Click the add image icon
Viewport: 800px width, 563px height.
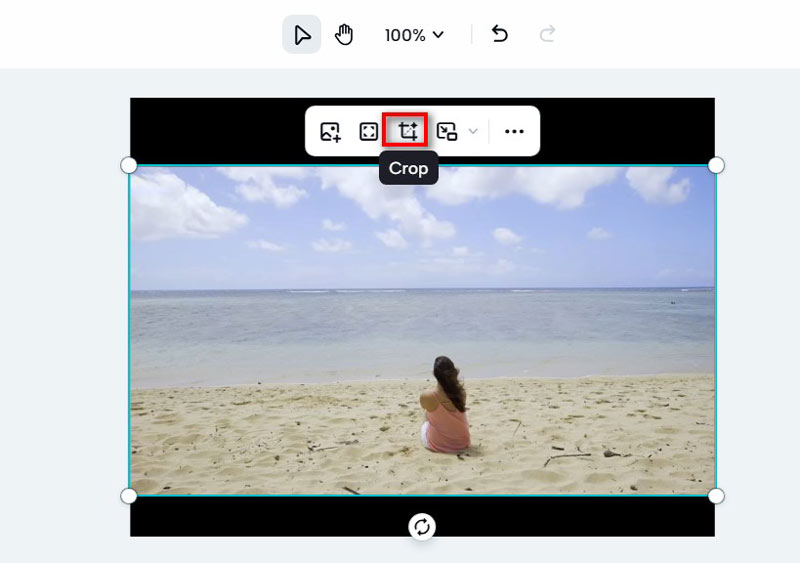330,131
